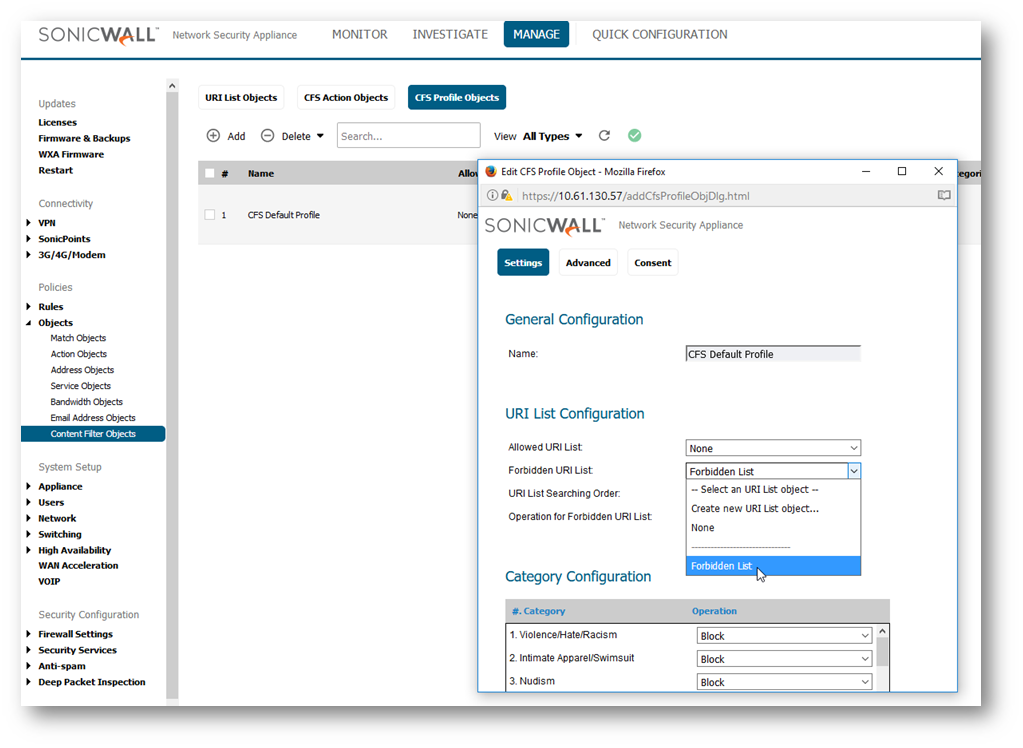Click the Search input field
The height and width of the screenshot is (748, 1023).
[408, 136]
